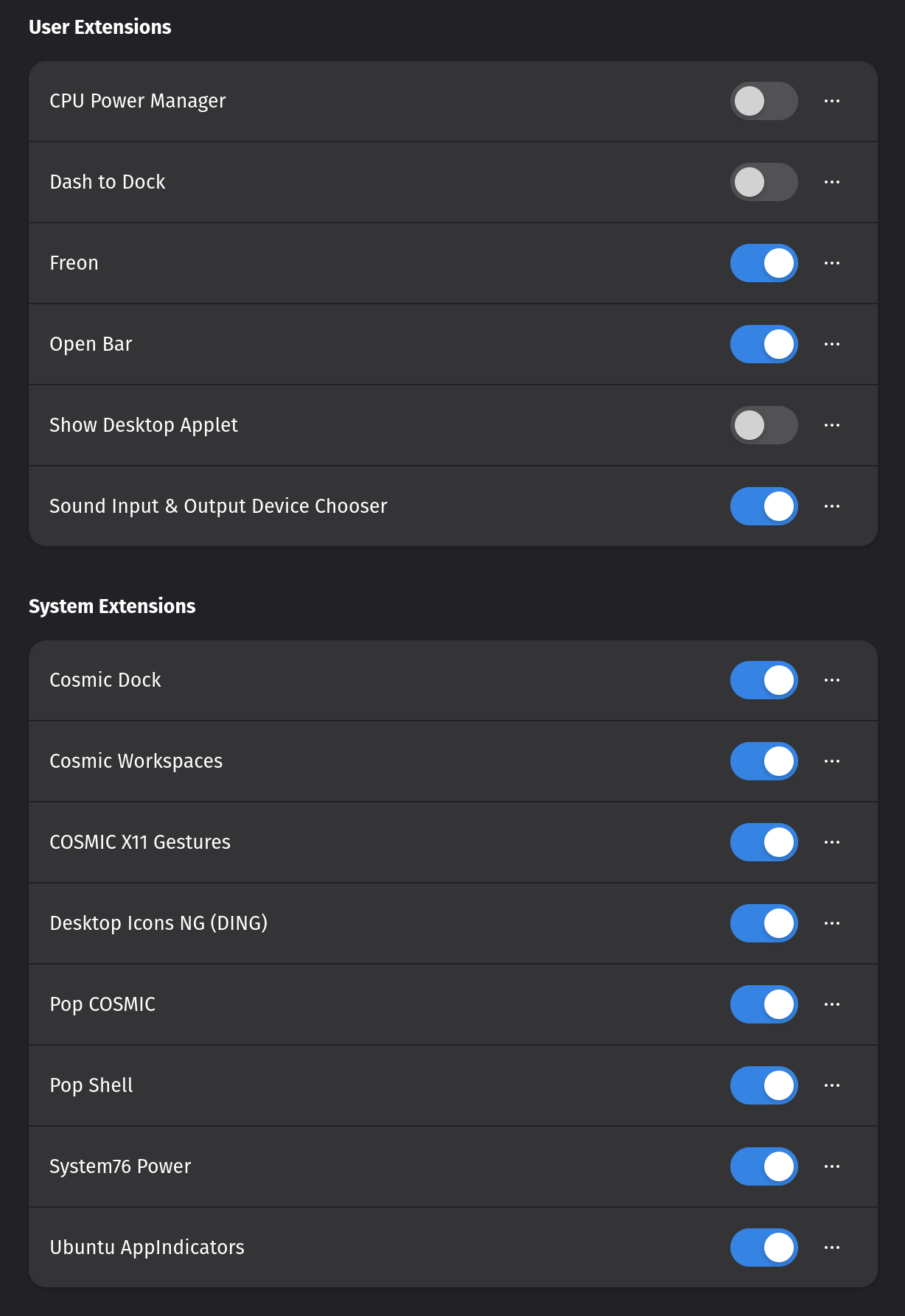Open the System76 Power overflow menu
Screen dimensions: 905x1316
(x=832, y=1166)
